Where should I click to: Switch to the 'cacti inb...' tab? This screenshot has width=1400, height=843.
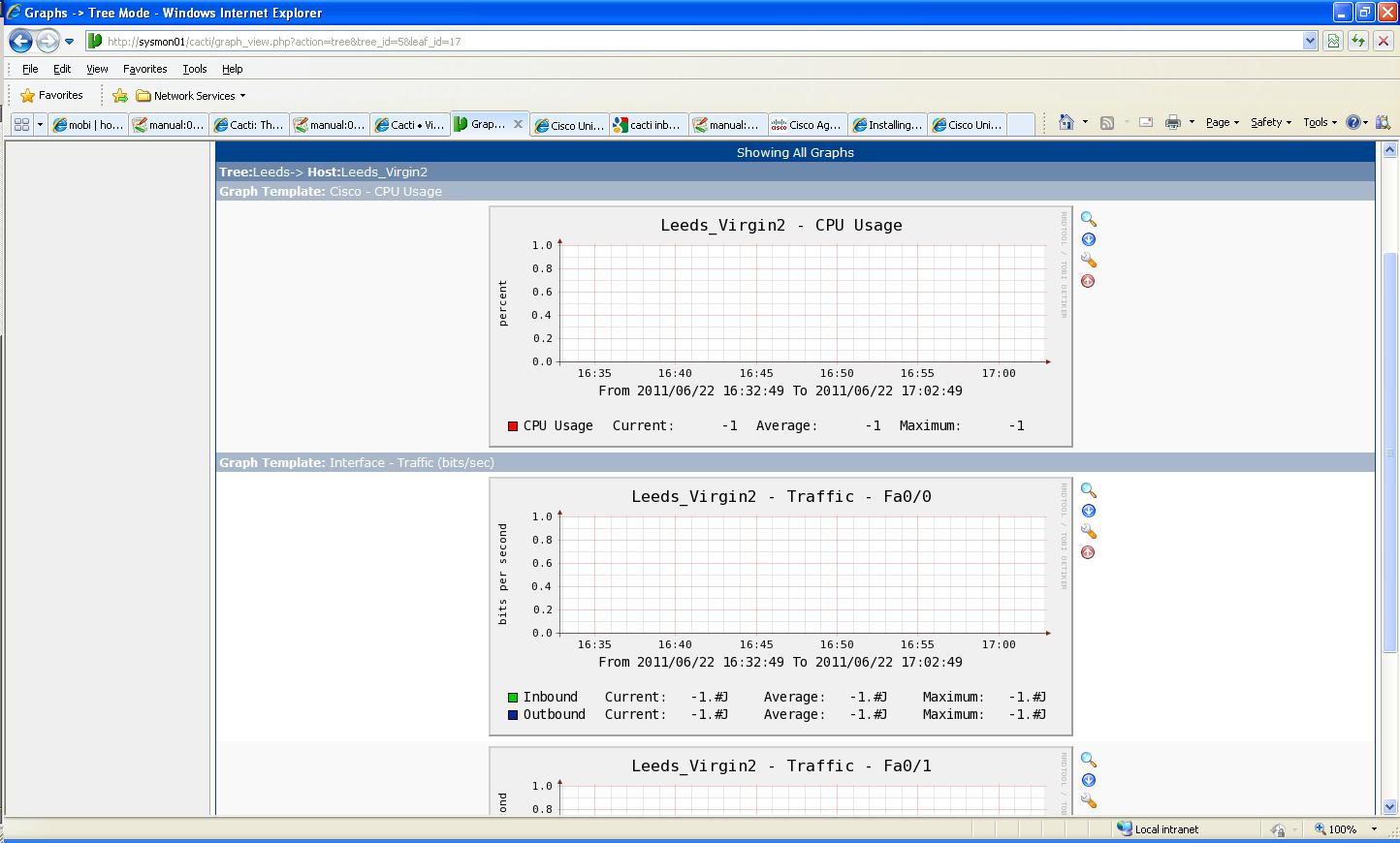(649, 125)
